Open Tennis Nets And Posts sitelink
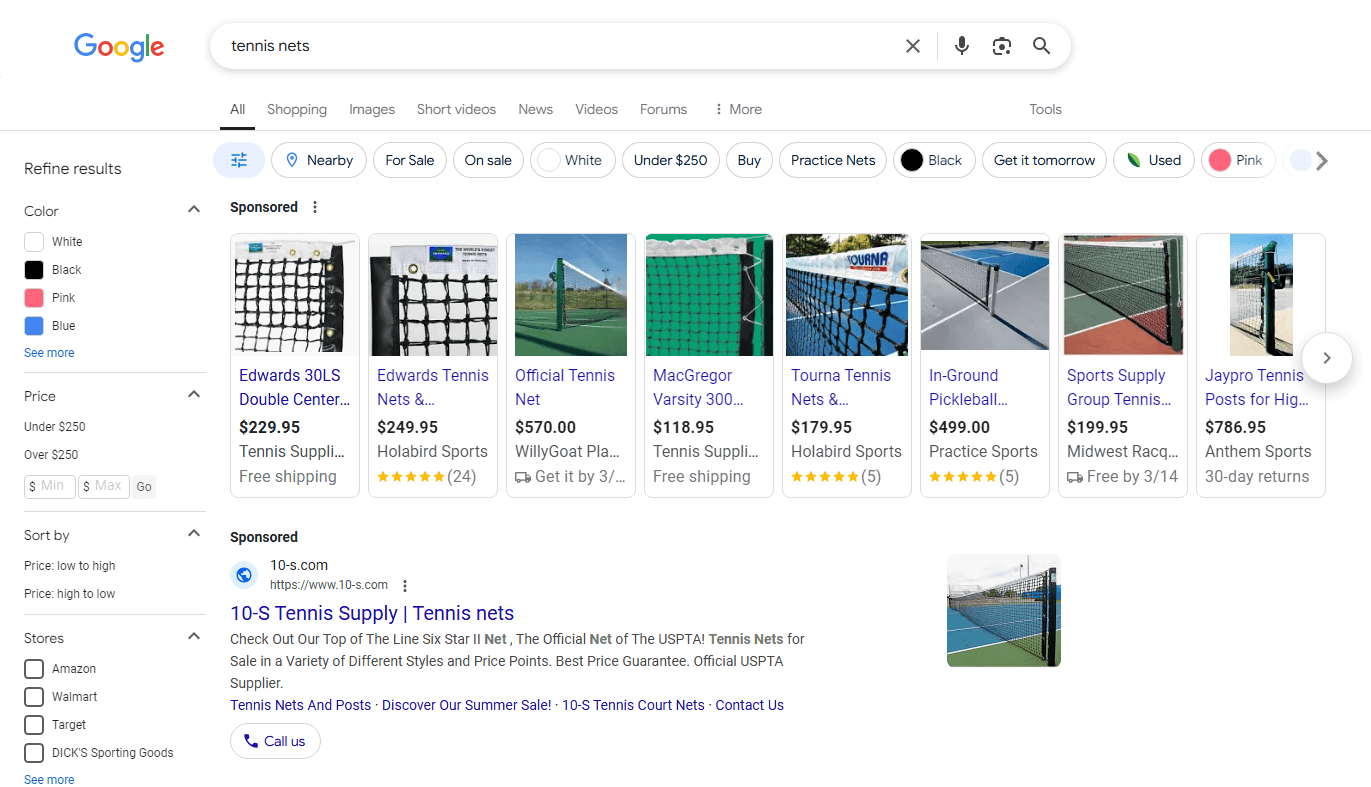 [x=300, y=705]
